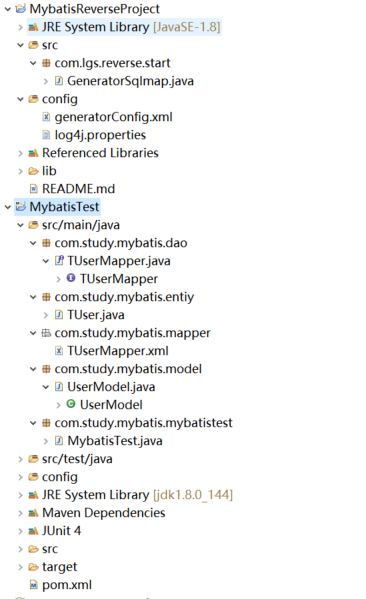Click the com.lgs.reverse.start package icon
The image size is (366, 599).
[46, 63]
